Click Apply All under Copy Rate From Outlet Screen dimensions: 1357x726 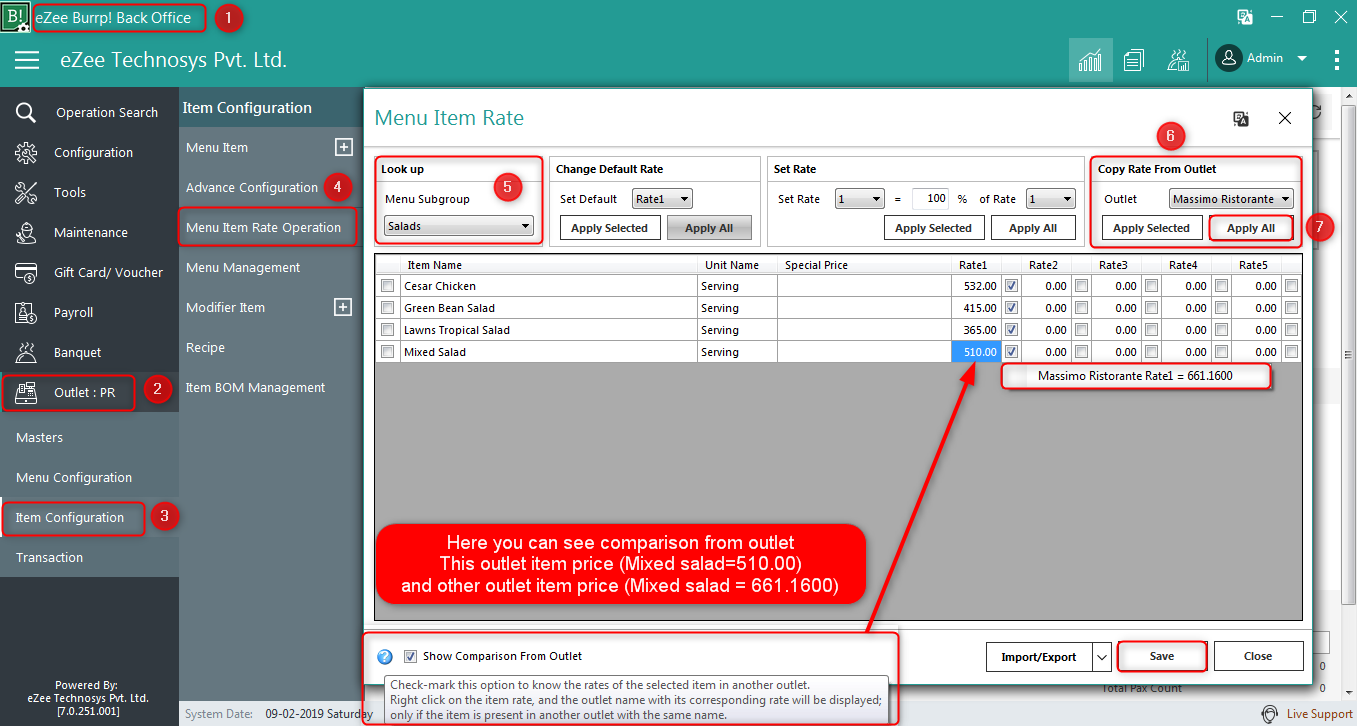click(x=1251, y=228)
